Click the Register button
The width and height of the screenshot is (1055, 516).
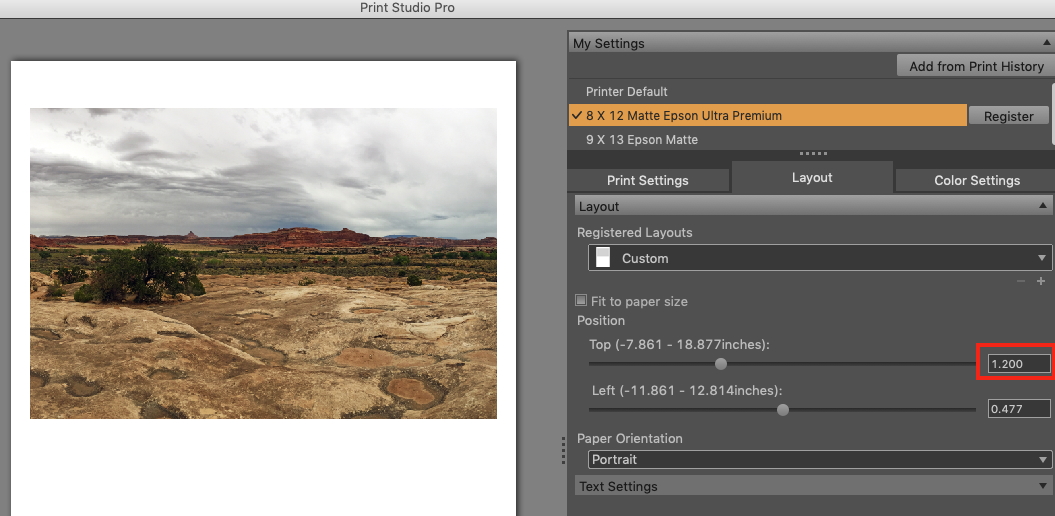(1008, 116)
